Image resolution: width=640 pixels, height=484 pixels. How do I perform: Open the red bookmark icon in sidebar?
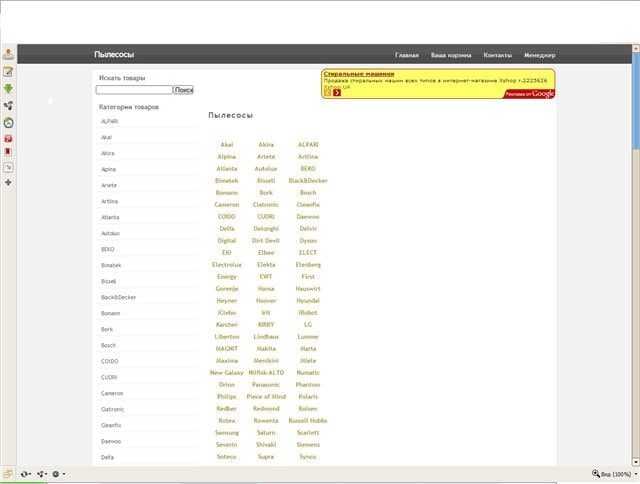[8, 152]
